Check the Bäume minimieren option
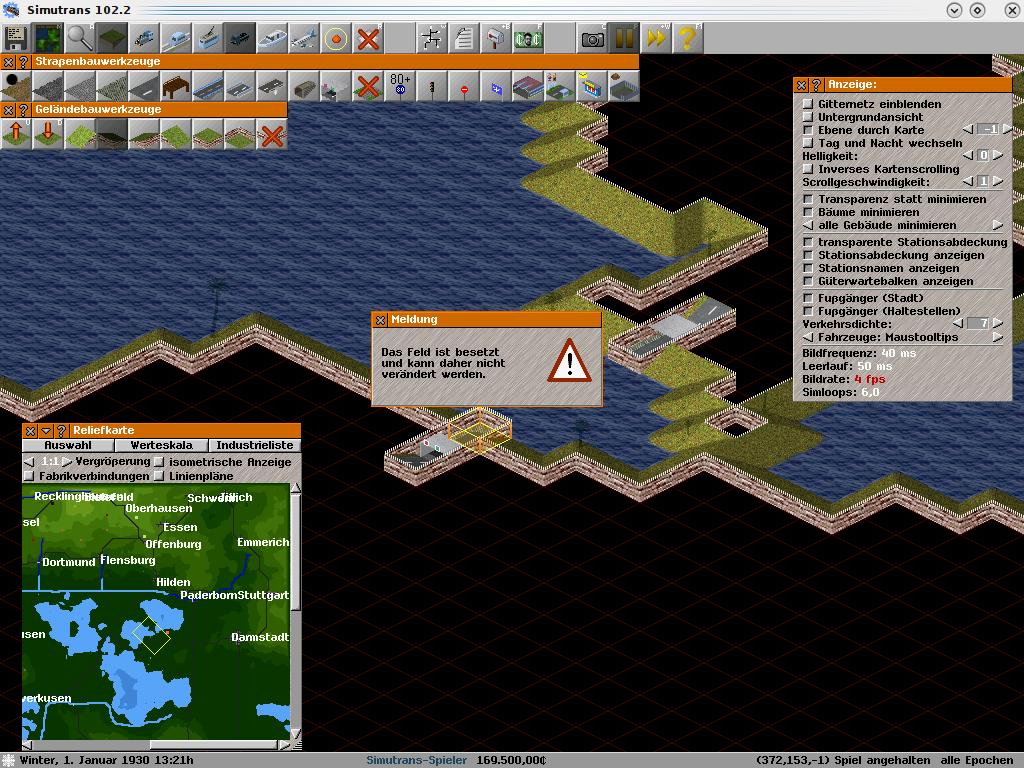1024x768 pixels. tap(809, 212)
